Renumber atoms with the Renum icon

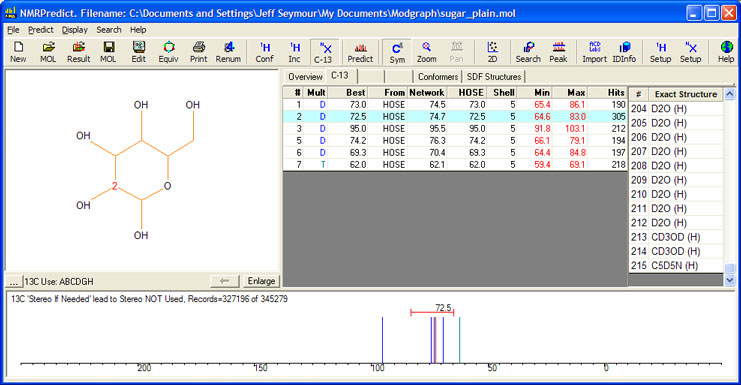click(228, 52)
